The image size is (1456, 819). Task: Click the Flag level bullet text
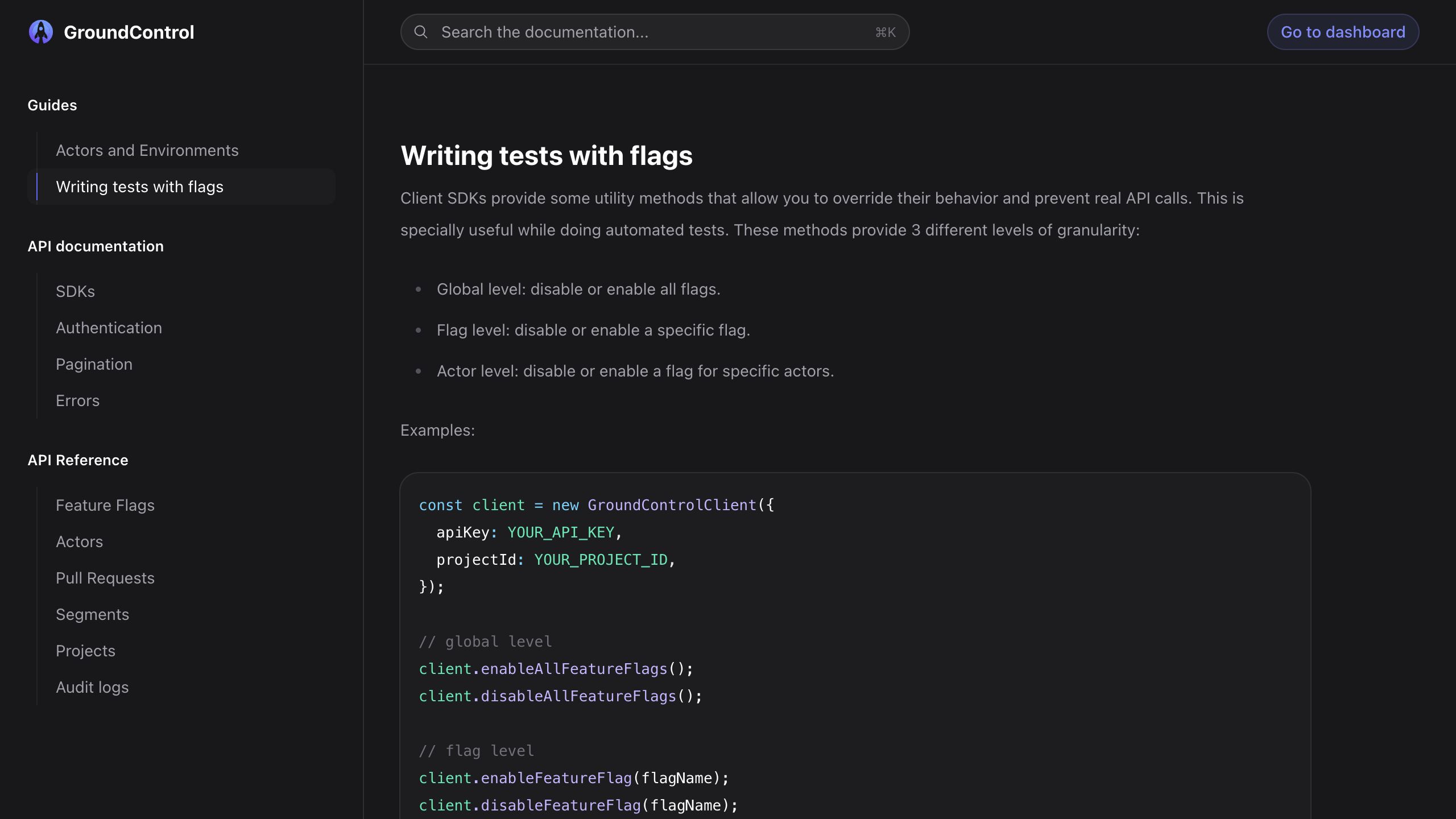593,330
